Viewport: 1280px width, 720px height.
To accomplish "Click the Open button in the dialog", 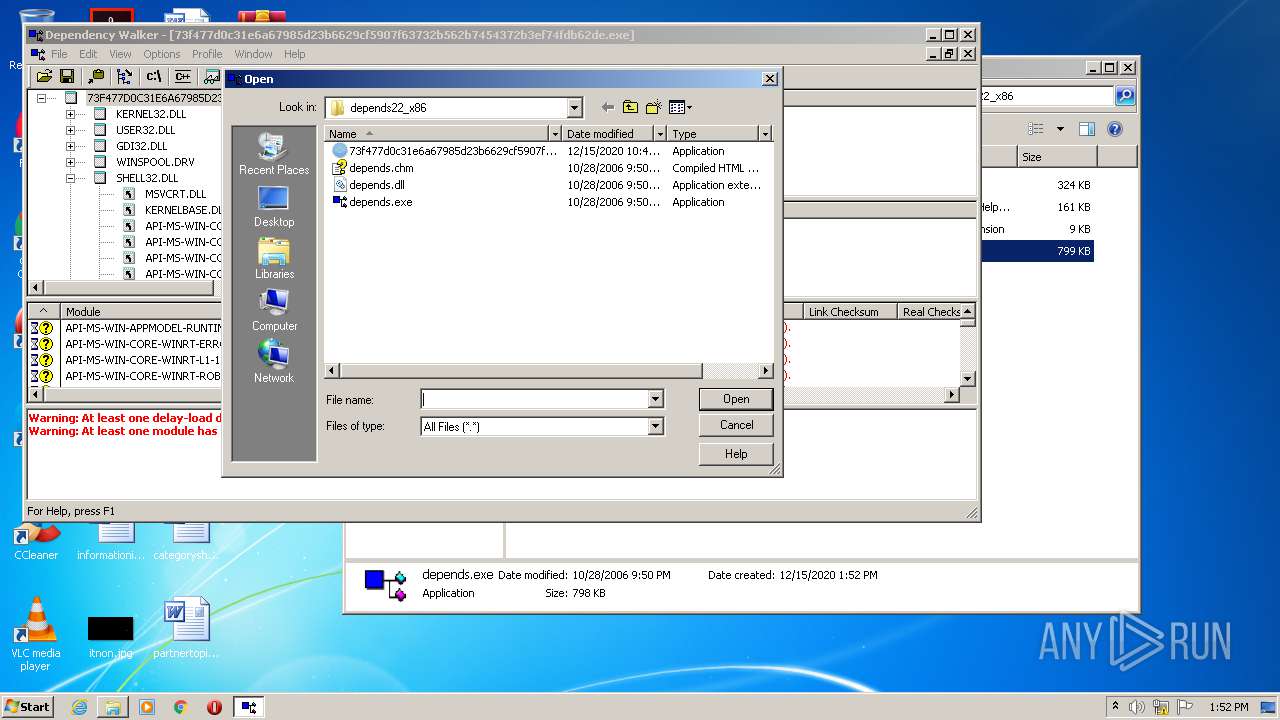I will (736, 399).
